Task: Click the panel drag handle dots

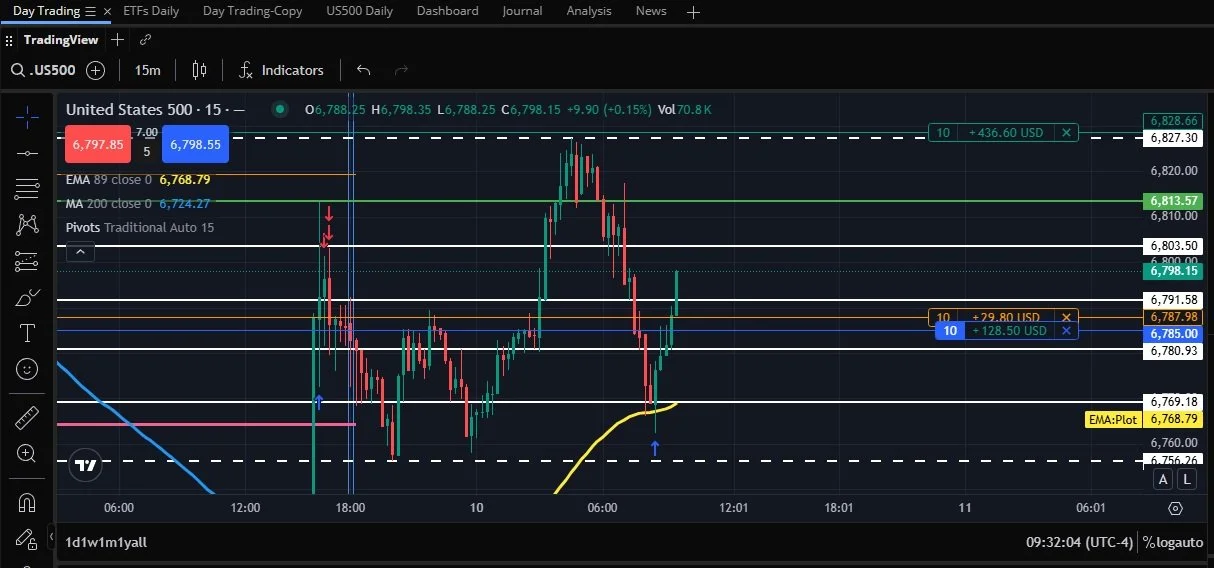Action: pyautogui.click(x=10, y=40)
